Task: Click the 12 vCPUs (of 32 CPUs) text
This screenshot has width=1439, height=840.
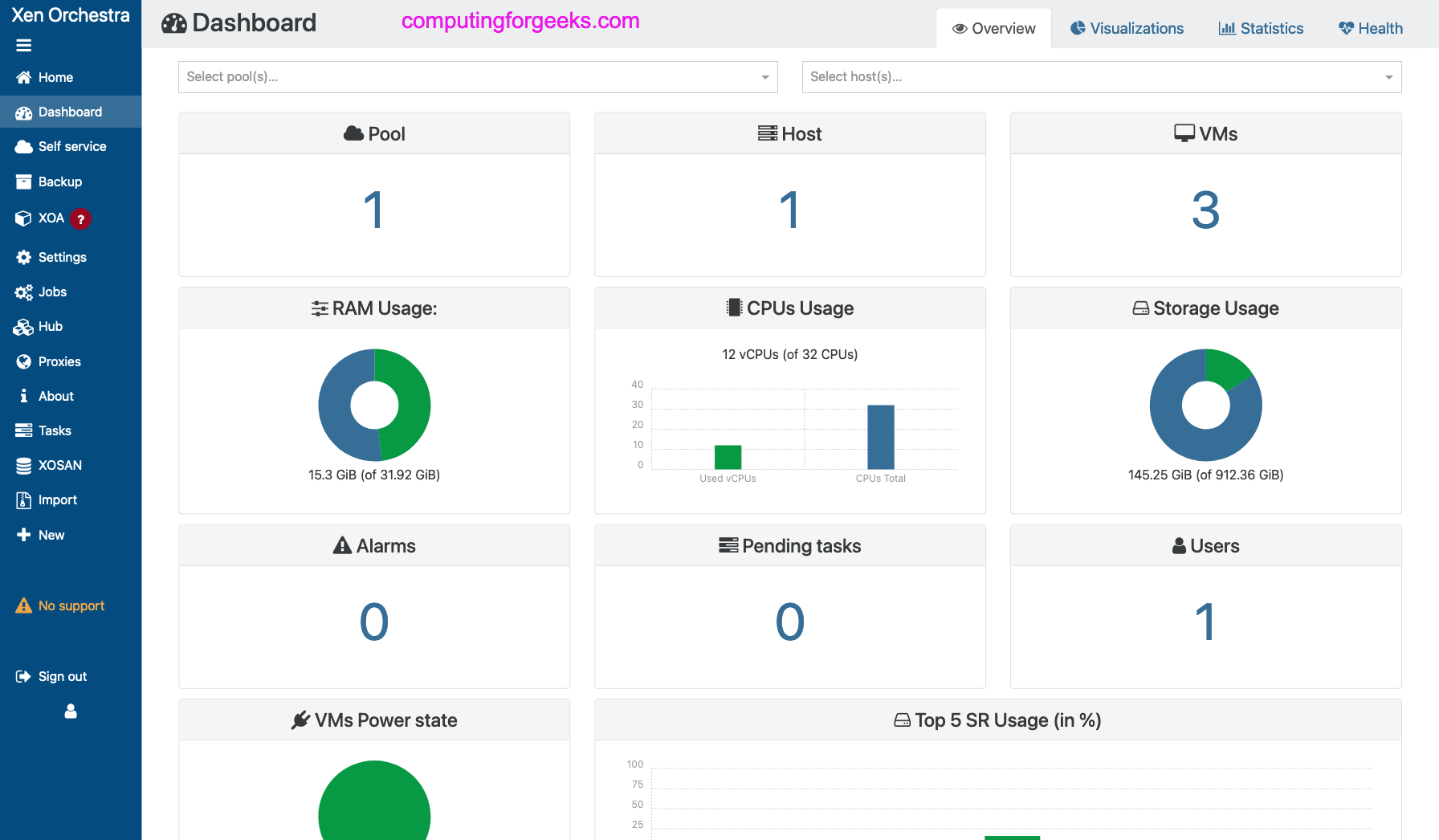Action: 790,354
